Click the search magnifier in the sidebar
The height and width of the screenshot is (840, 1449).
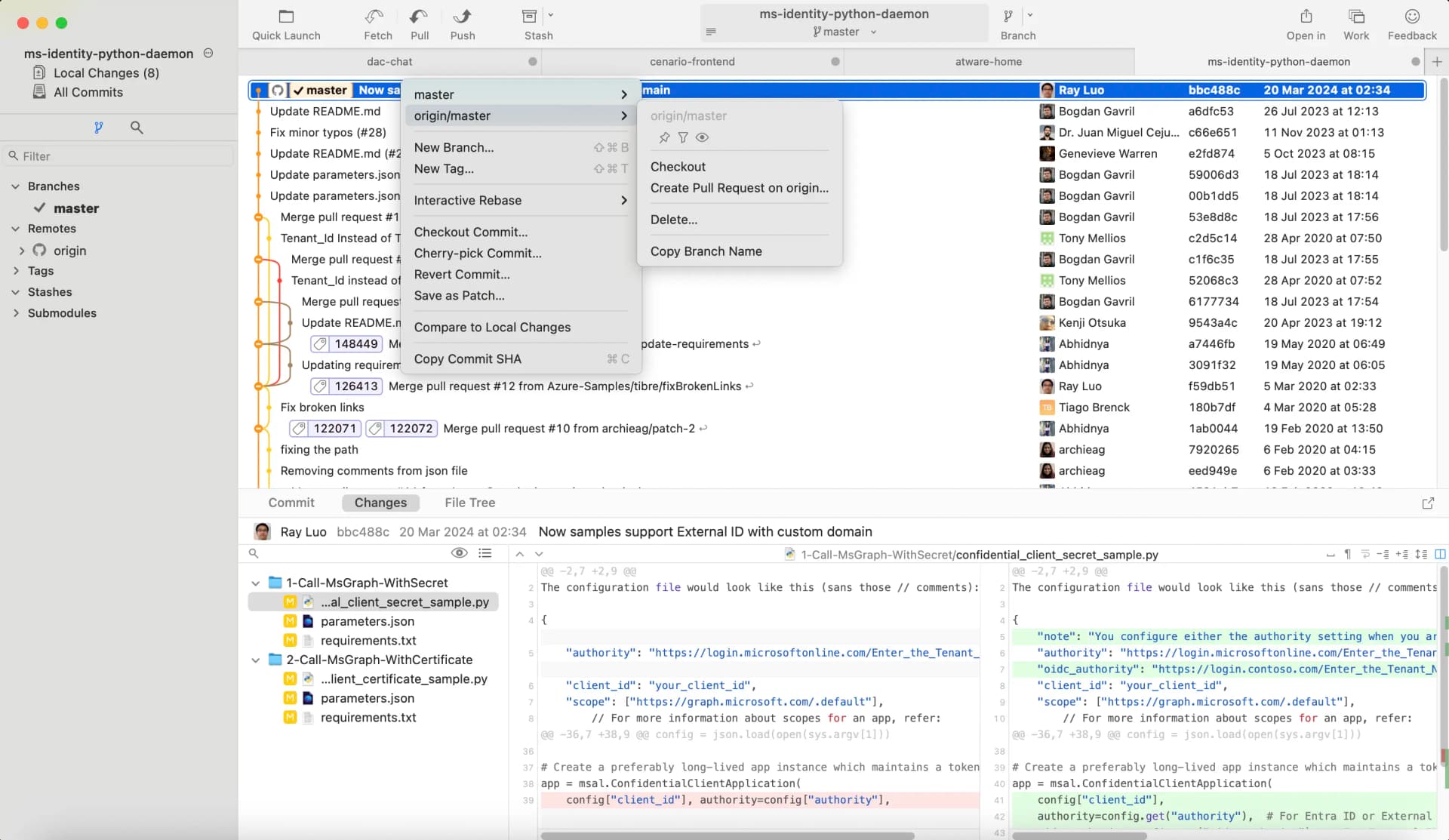pyautogui.click(x=137, y=128)
